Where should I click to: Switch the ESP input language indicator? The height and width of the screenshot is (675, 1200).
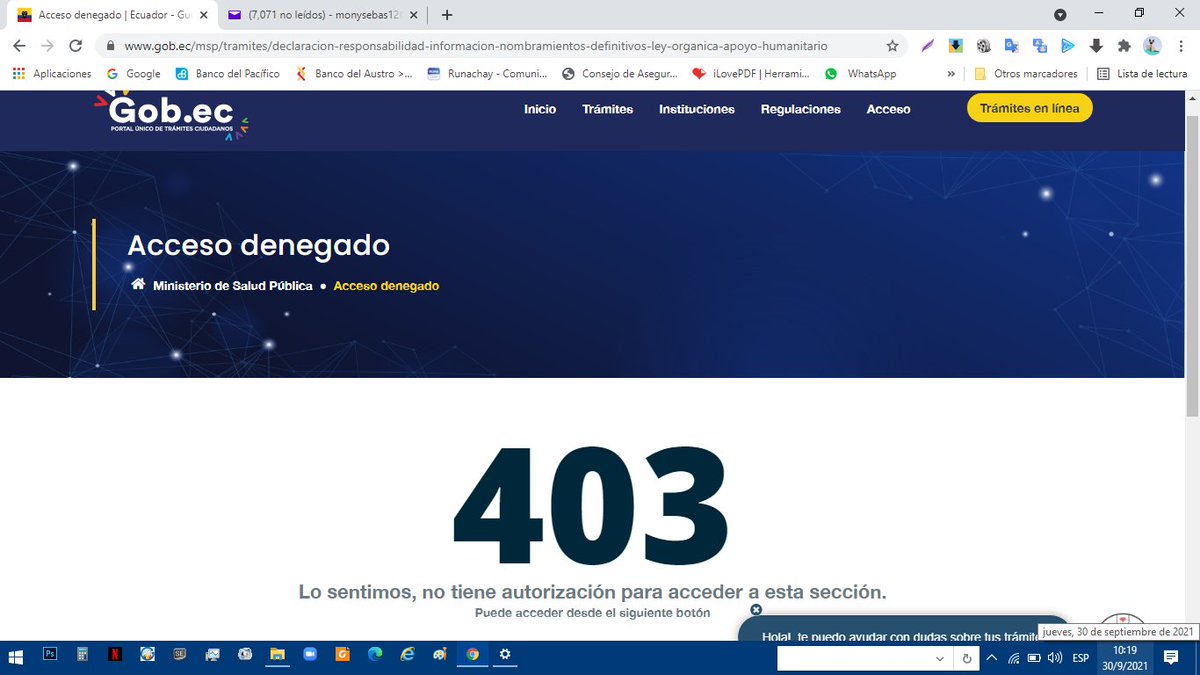point(1081,658)
